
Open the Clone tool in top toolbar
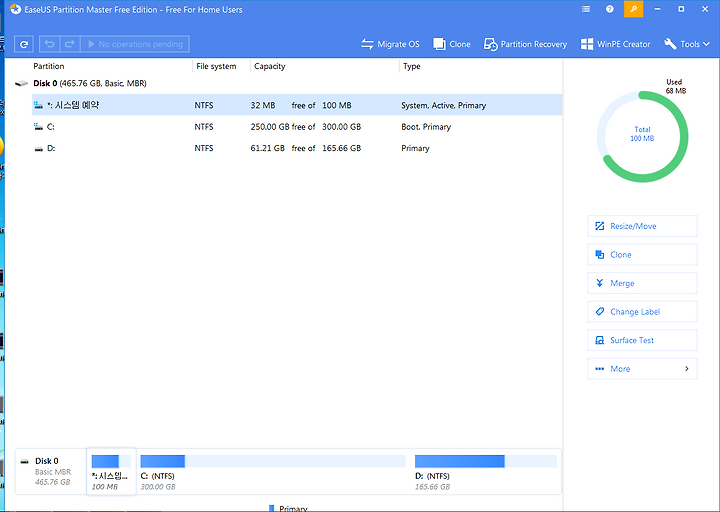pyautogui.click(x=452, y=44)
